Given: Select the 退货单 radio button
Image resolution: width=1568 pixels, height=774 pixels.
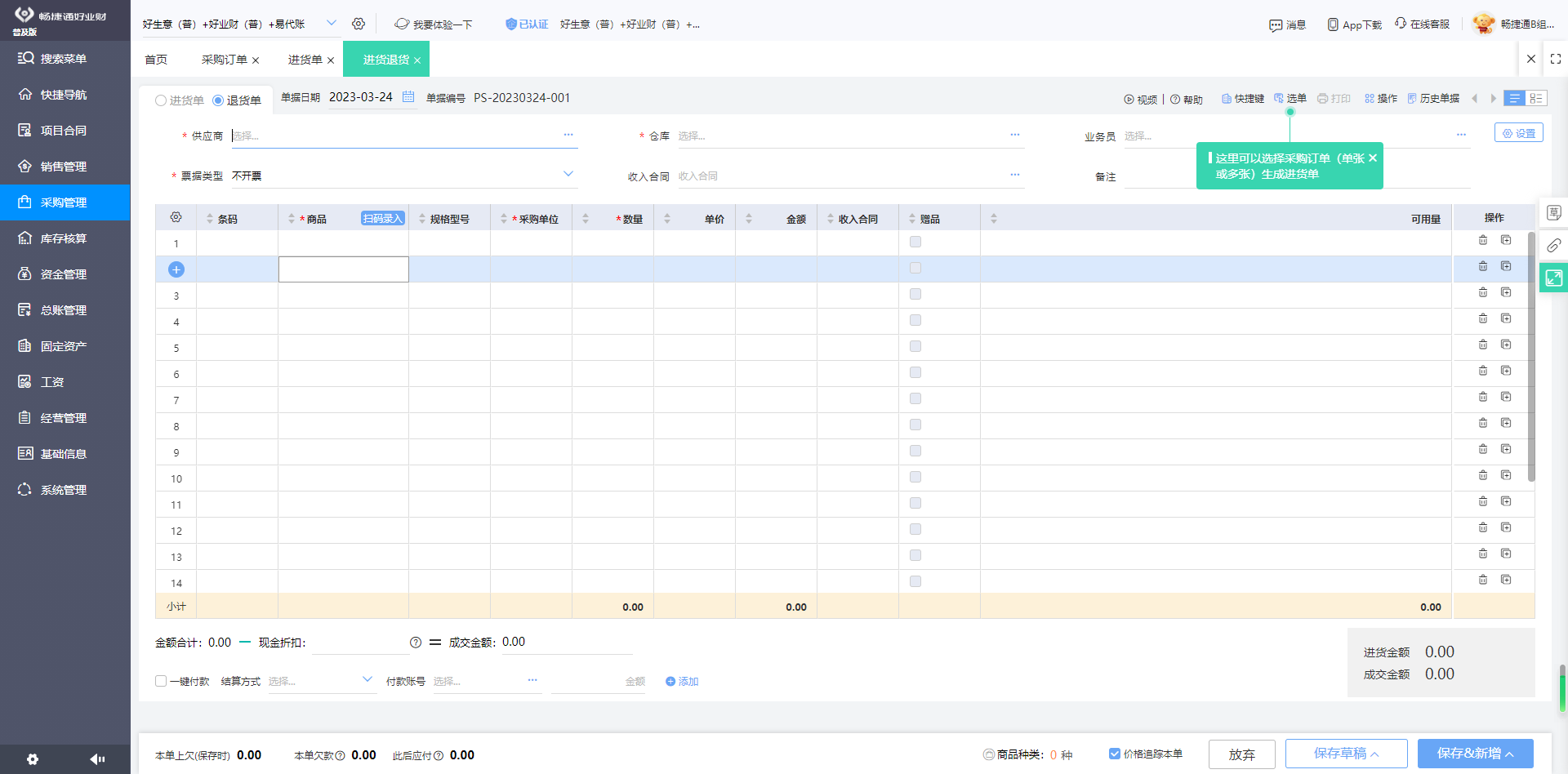Looking at the screenshot, I should tap(217, 100).
